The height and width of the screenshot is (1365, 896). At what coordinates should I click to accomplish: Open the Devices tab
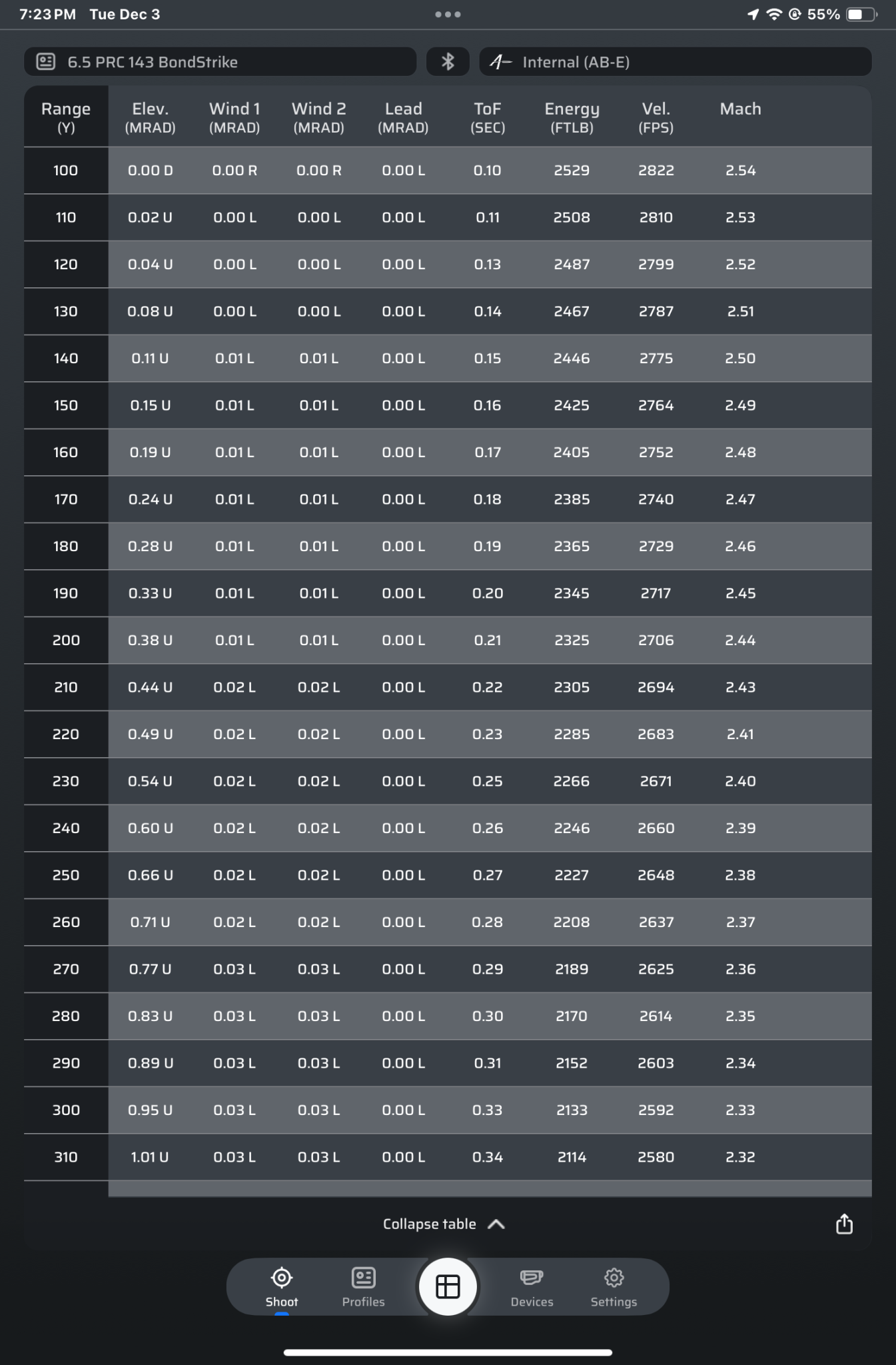click(532, 1286)
